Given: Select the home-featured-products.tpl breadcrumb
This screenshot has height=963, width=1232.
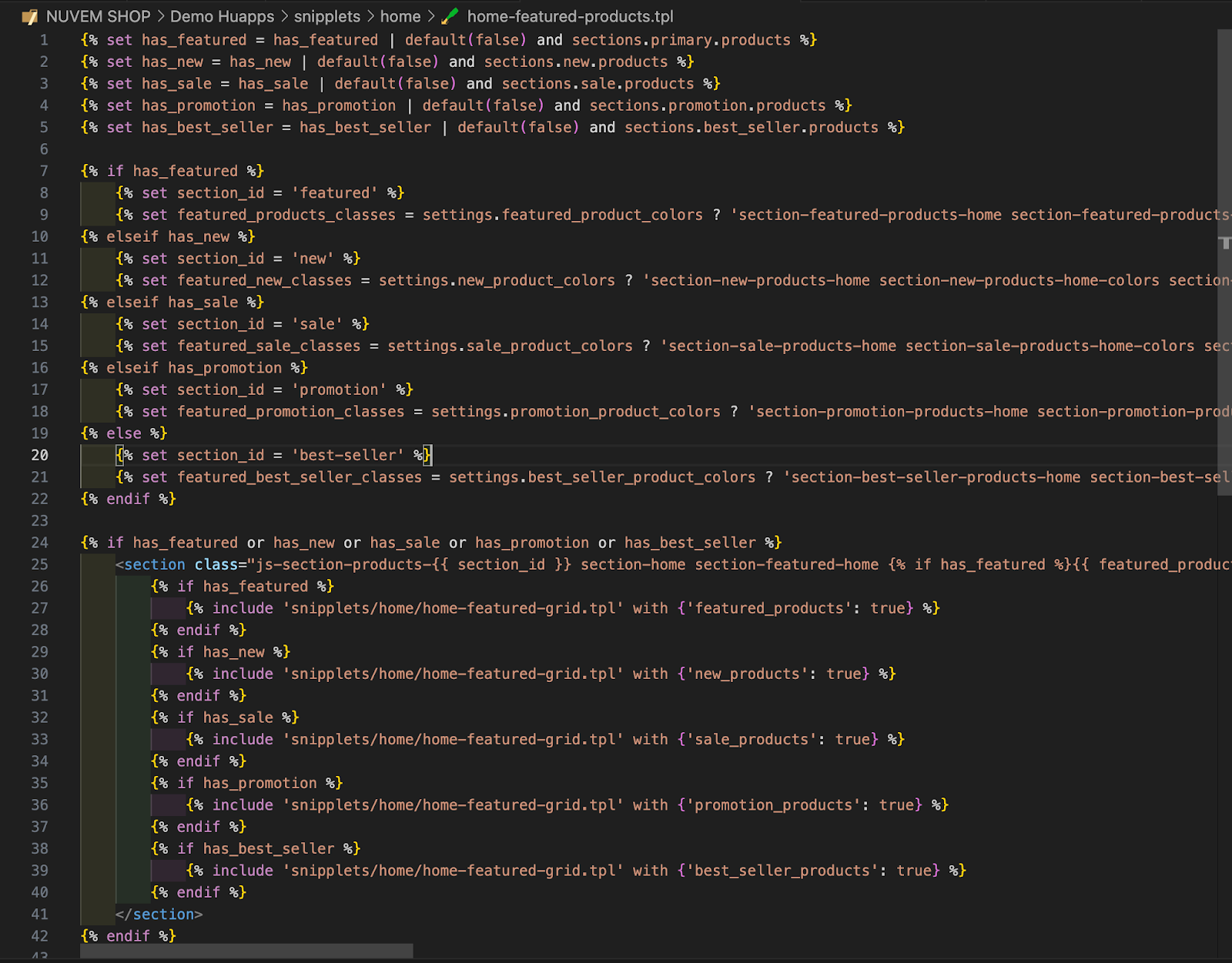Looking at the screenshot, I should [x=571, y=16].
